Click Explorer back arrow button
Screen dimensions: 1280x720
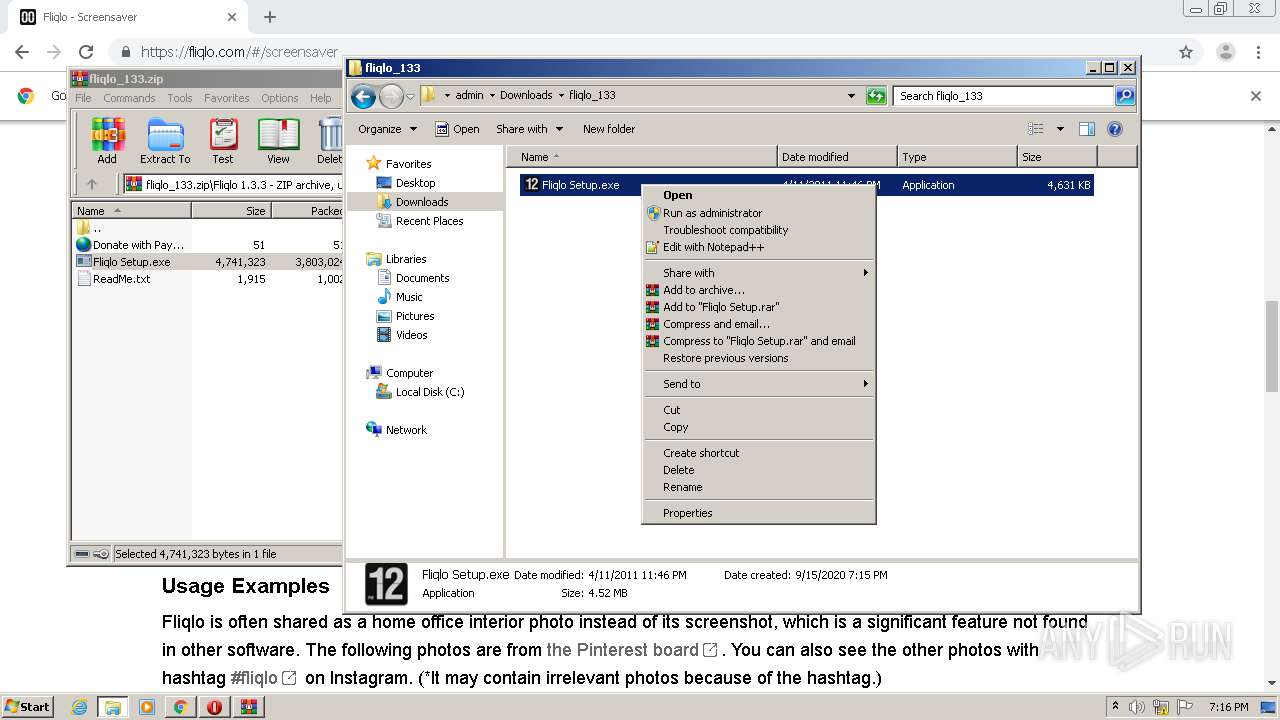pyautogui.click(x=364, y=96)
